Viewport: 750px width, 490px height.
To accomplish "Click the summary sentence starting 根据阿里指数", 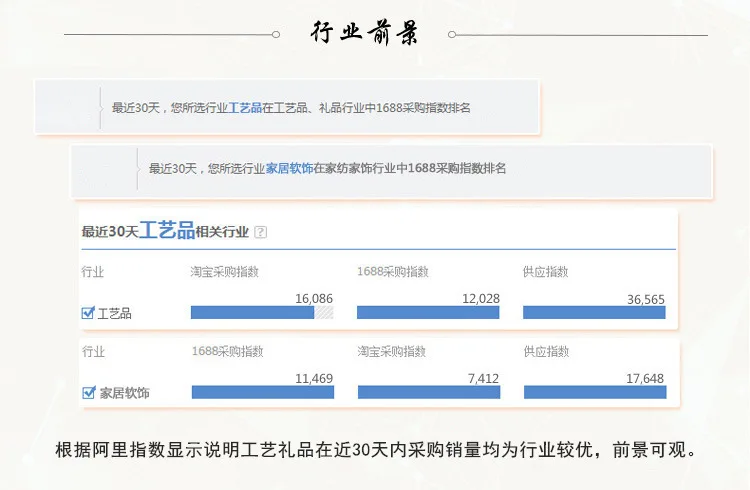I will pos(375,450).
